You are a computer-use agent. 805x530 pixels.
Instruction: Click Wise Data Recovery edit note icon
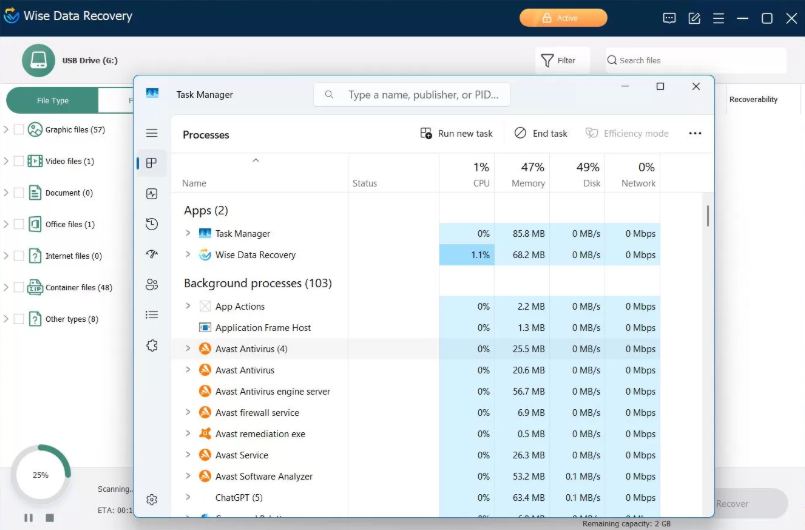[694, 18]
